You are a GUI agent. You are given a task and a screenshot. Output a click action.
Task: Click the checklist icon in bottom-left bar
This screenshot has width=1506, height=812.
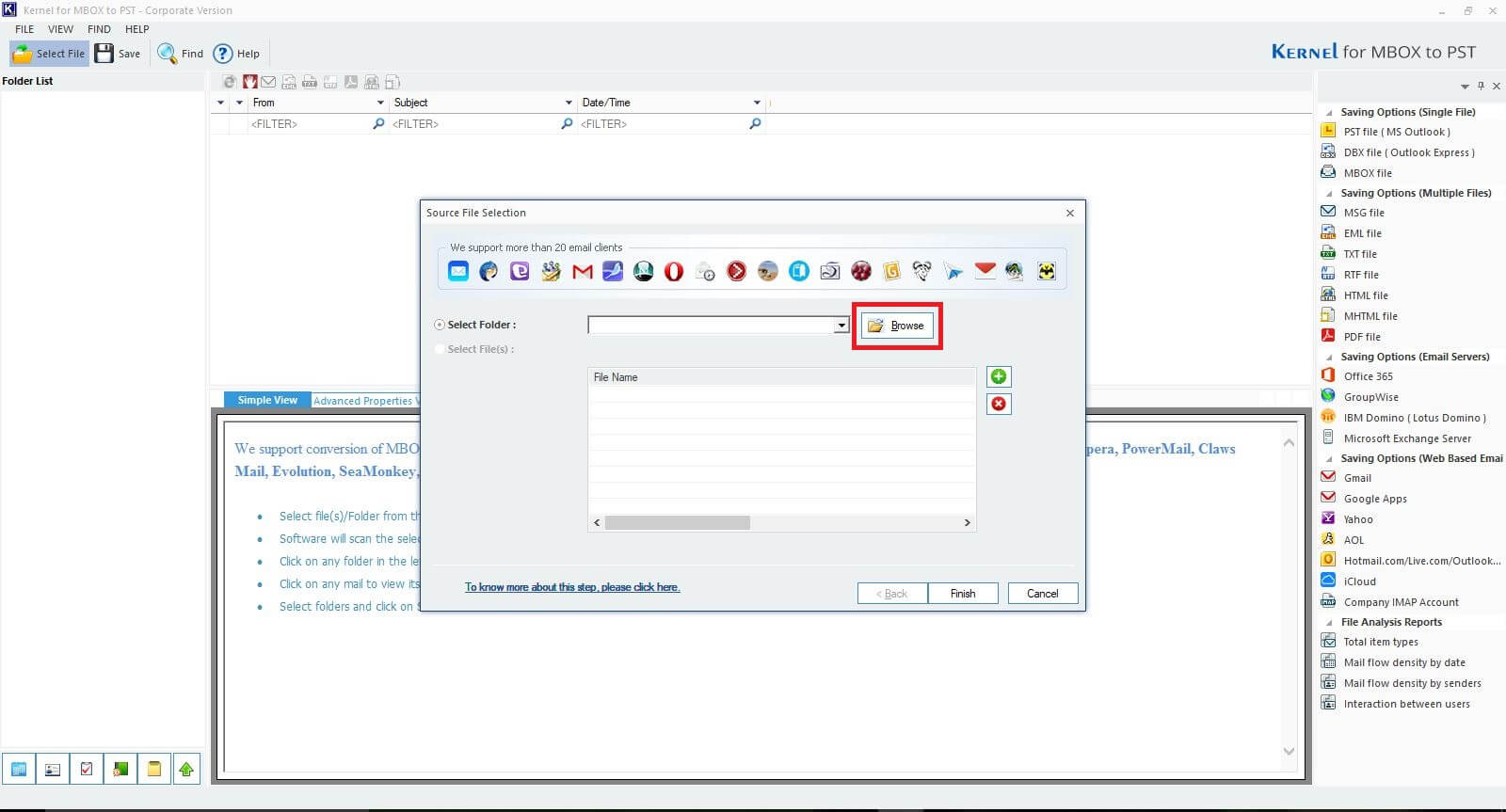[86, 770]
